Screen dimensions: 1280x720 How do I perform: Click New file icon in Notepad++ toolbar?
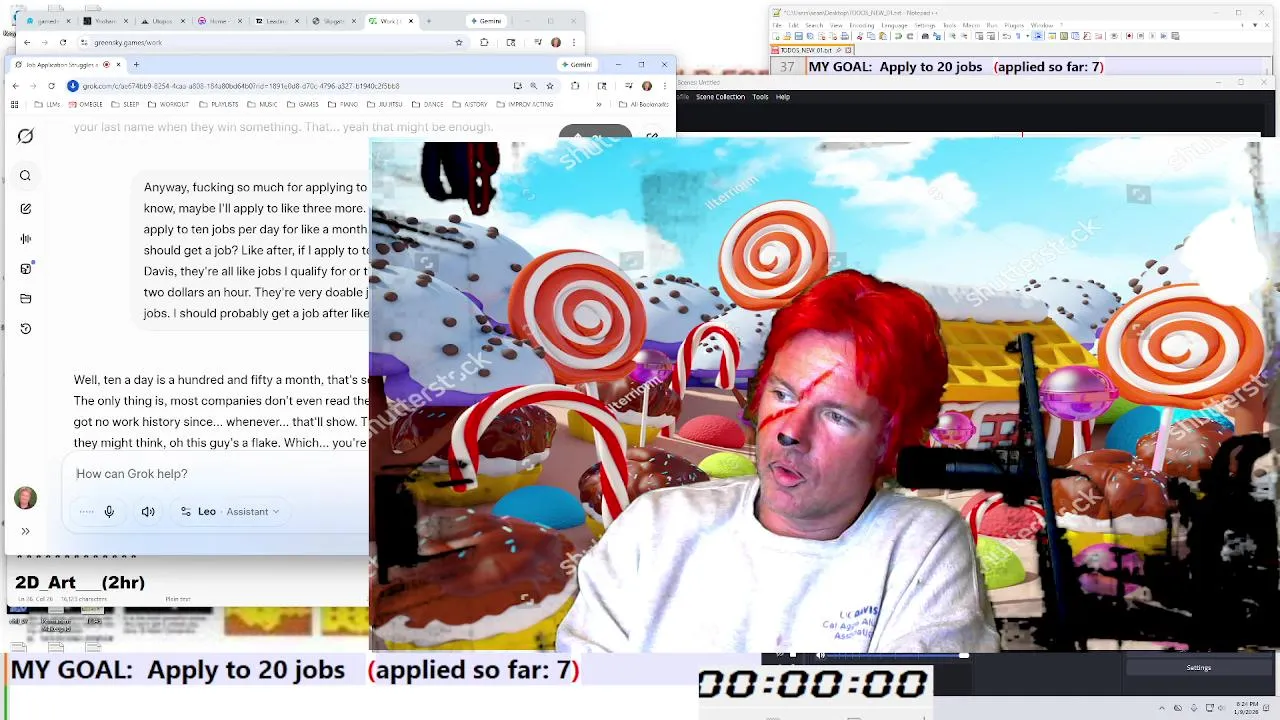pyautogui.click(x=776, y=36)
